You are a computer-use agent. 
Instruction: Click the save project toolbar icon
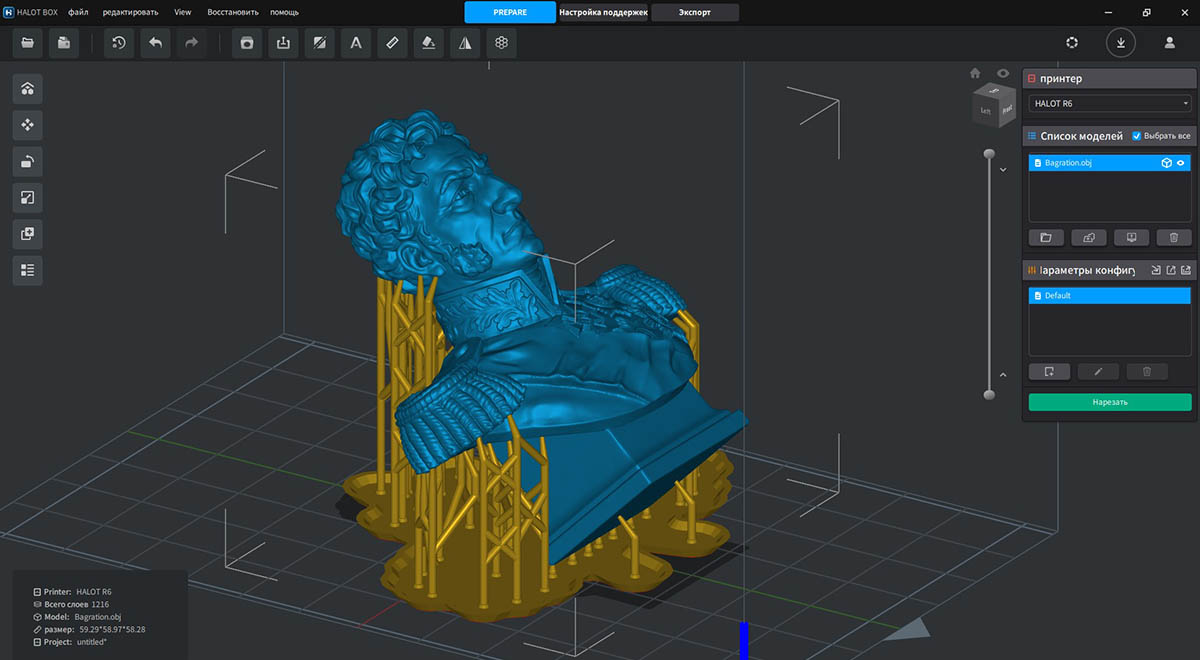point(65,43)
